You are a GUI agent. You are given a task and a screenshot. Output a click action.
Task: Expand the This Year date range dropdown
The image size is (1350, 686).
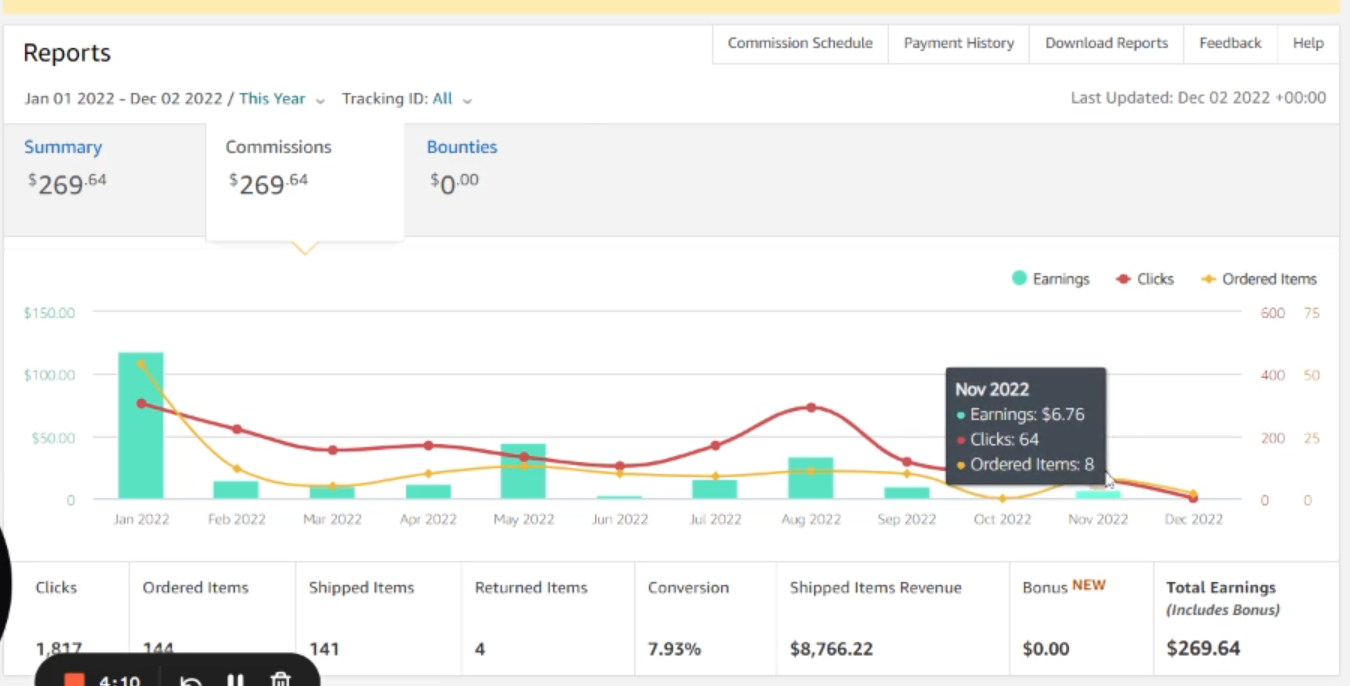[x=282, y=99]
